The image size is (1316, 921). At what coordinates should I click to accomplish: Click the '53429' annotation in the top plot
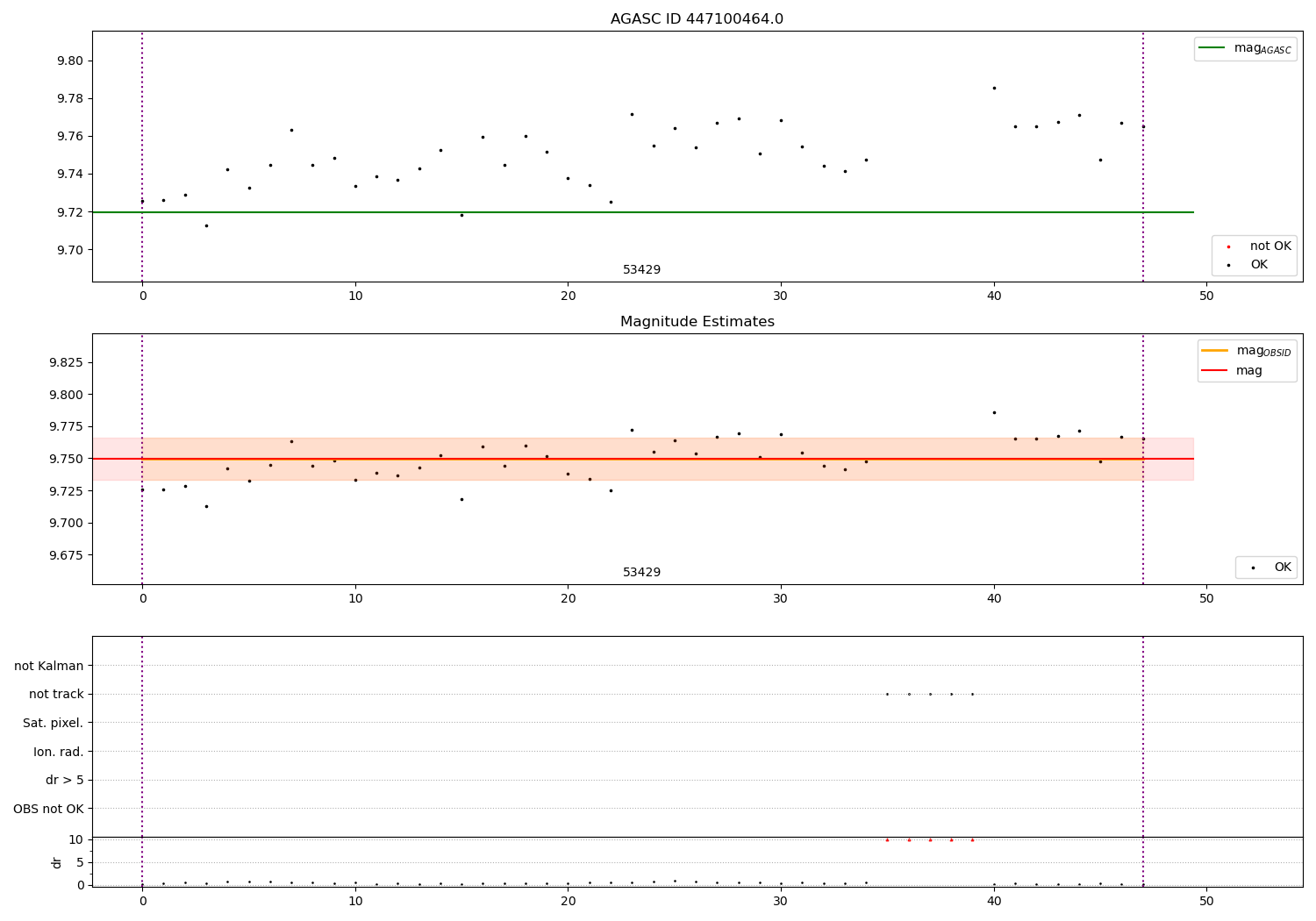pyautogui.click(x=641, y=270)
